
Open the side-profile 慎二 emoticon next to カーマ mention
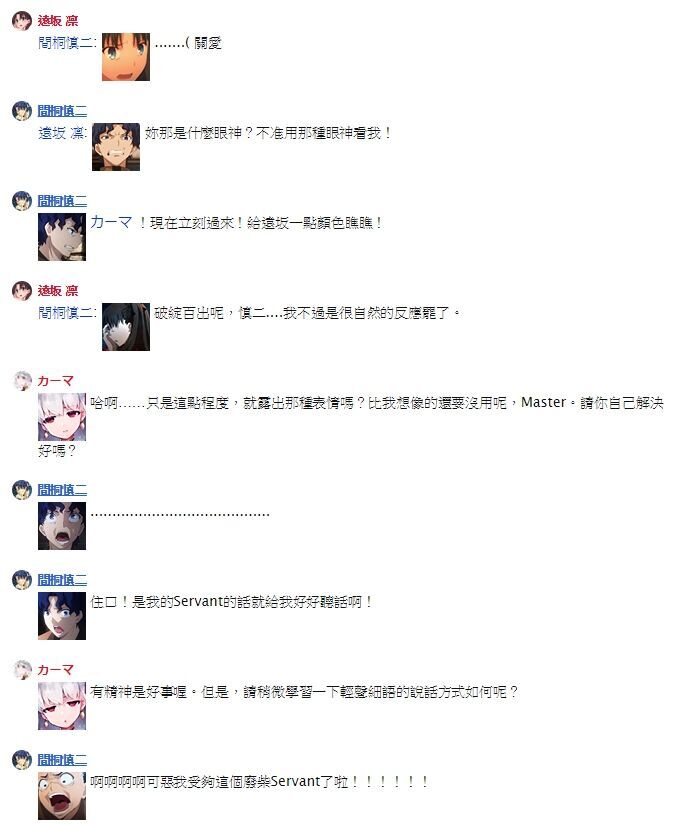[x=62, y=237]
